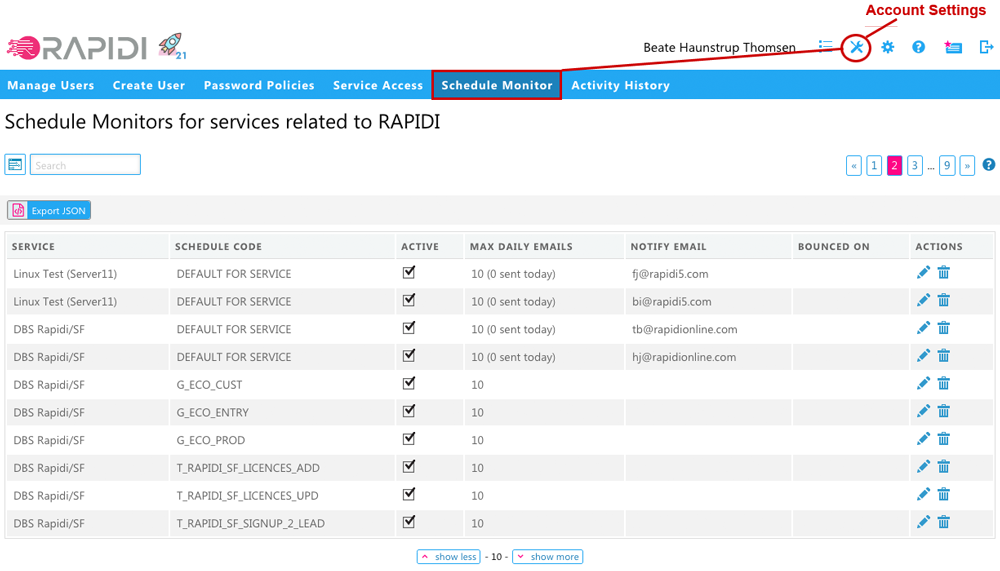This screenshot has width=1000, height=571.
Task: Delete the tb@rapidionline.com monitor row
Action: (x=944, y=329)
